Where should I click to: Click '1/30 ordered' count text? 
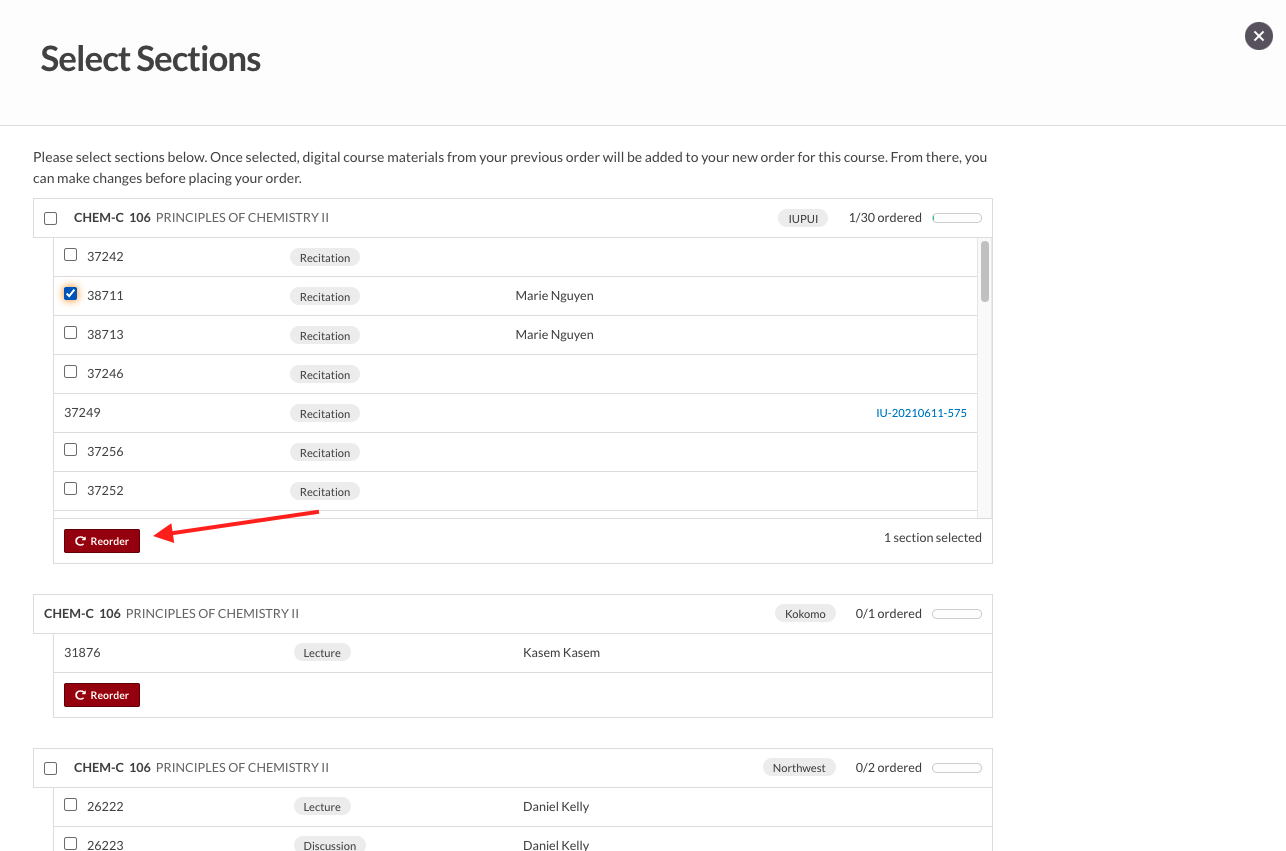click(x=885, y=217)
